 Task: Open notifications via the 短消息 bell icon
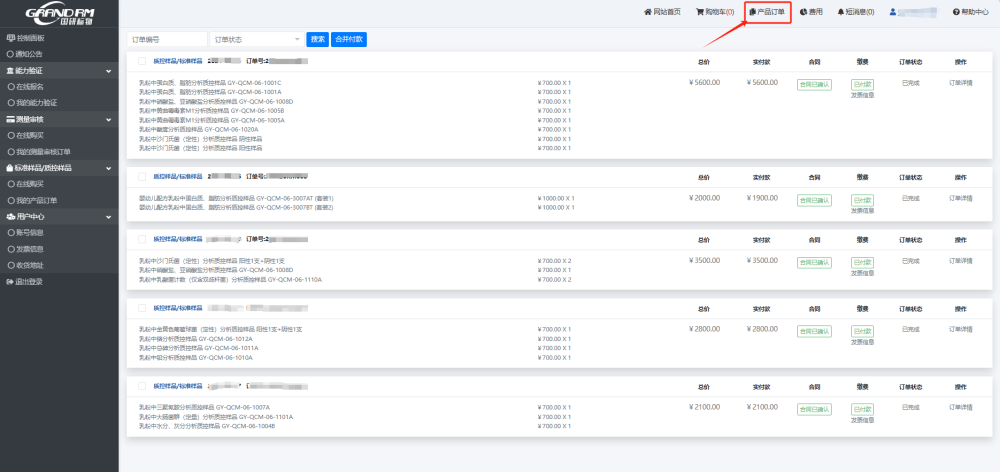(x=840, y=12)
